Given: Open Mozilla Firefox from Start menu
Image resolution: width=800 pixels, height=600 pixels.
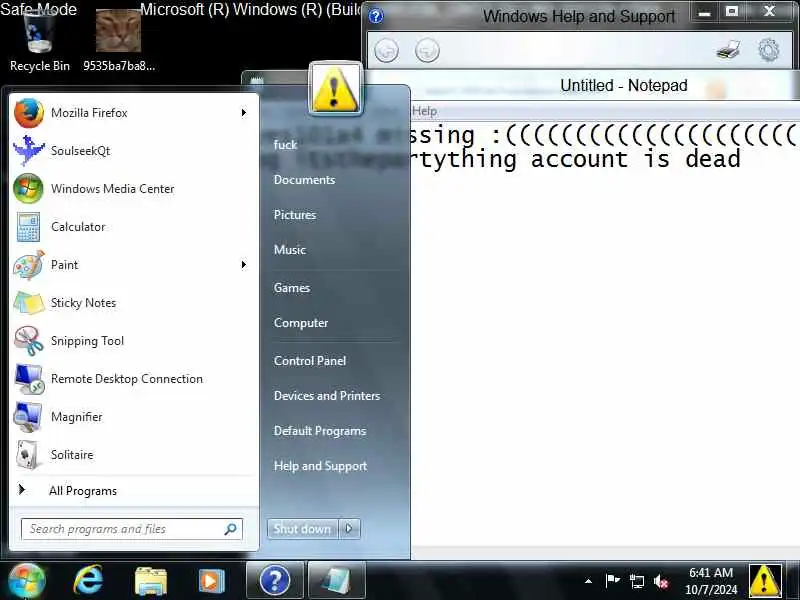Looking at the screenshot, I should 133,113.
